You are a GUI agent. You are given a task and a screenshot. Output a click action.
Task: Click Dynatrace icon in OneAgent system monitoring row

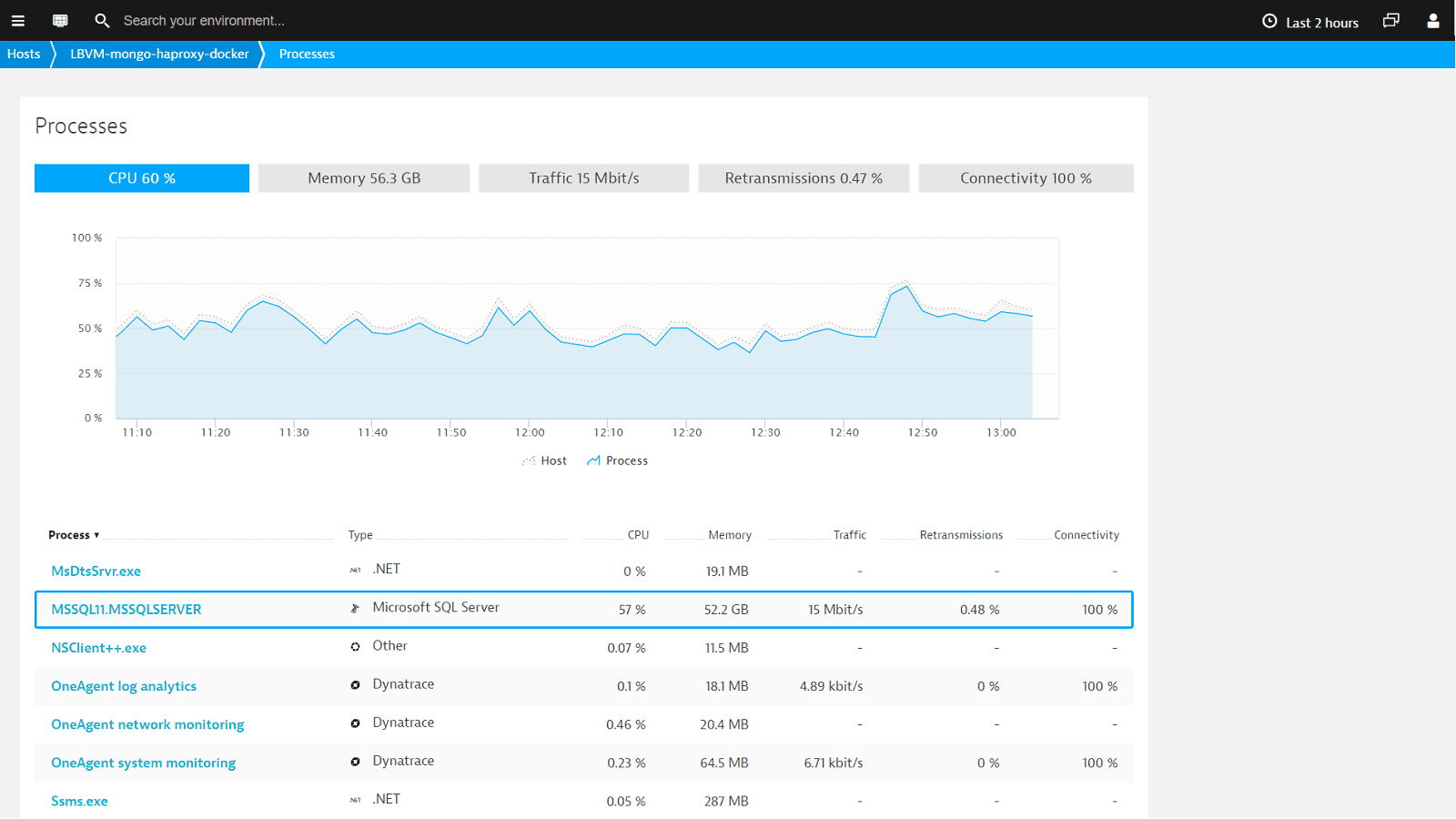coord(355,762)
